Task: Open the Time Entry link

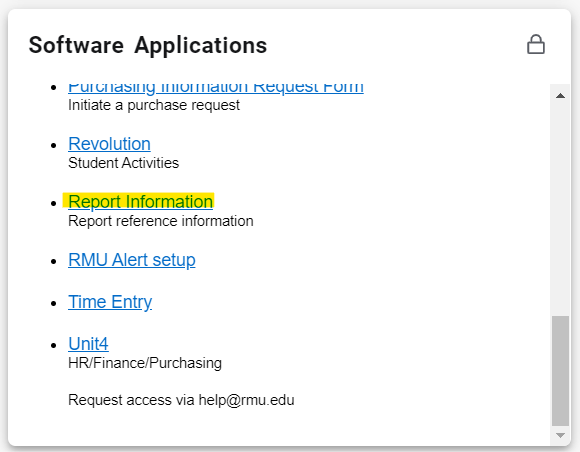Action: (x=110, y=302)
